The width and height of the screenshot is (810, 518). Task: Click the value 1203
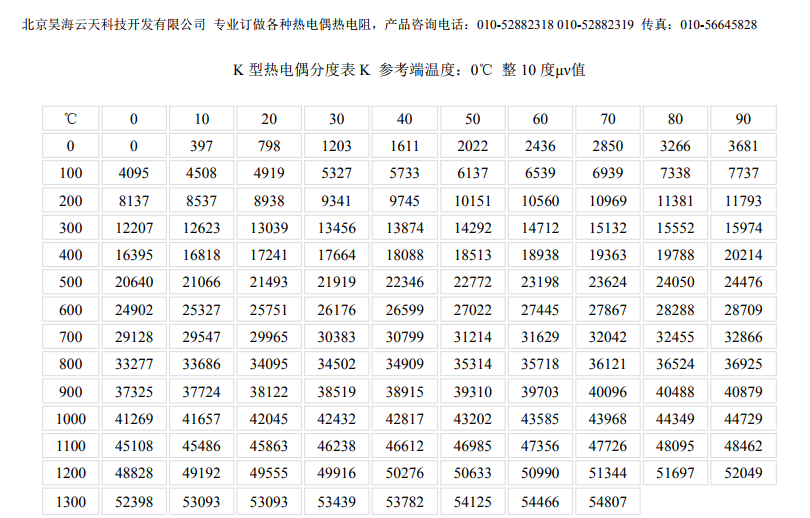pos(336,146)
